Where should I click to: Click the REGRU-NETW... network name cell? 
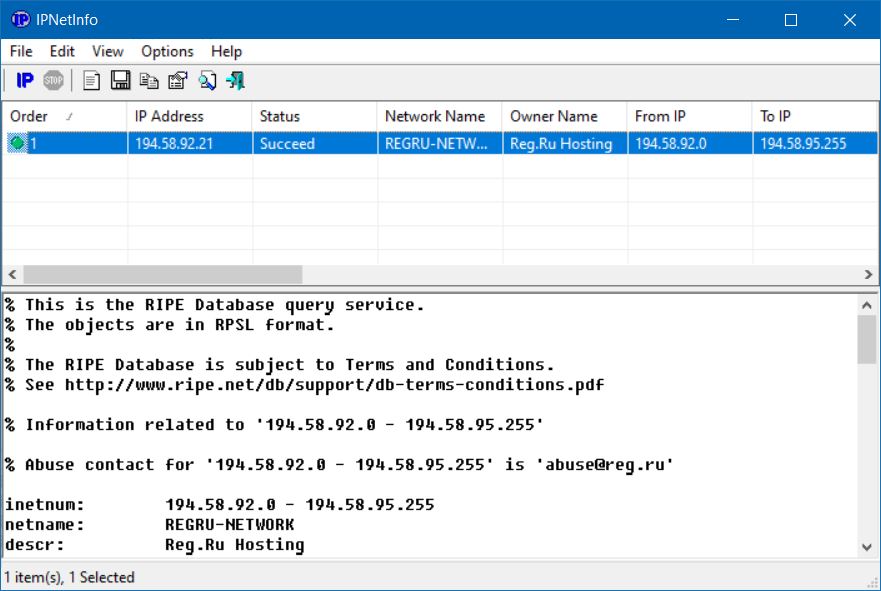click(440, 143)
